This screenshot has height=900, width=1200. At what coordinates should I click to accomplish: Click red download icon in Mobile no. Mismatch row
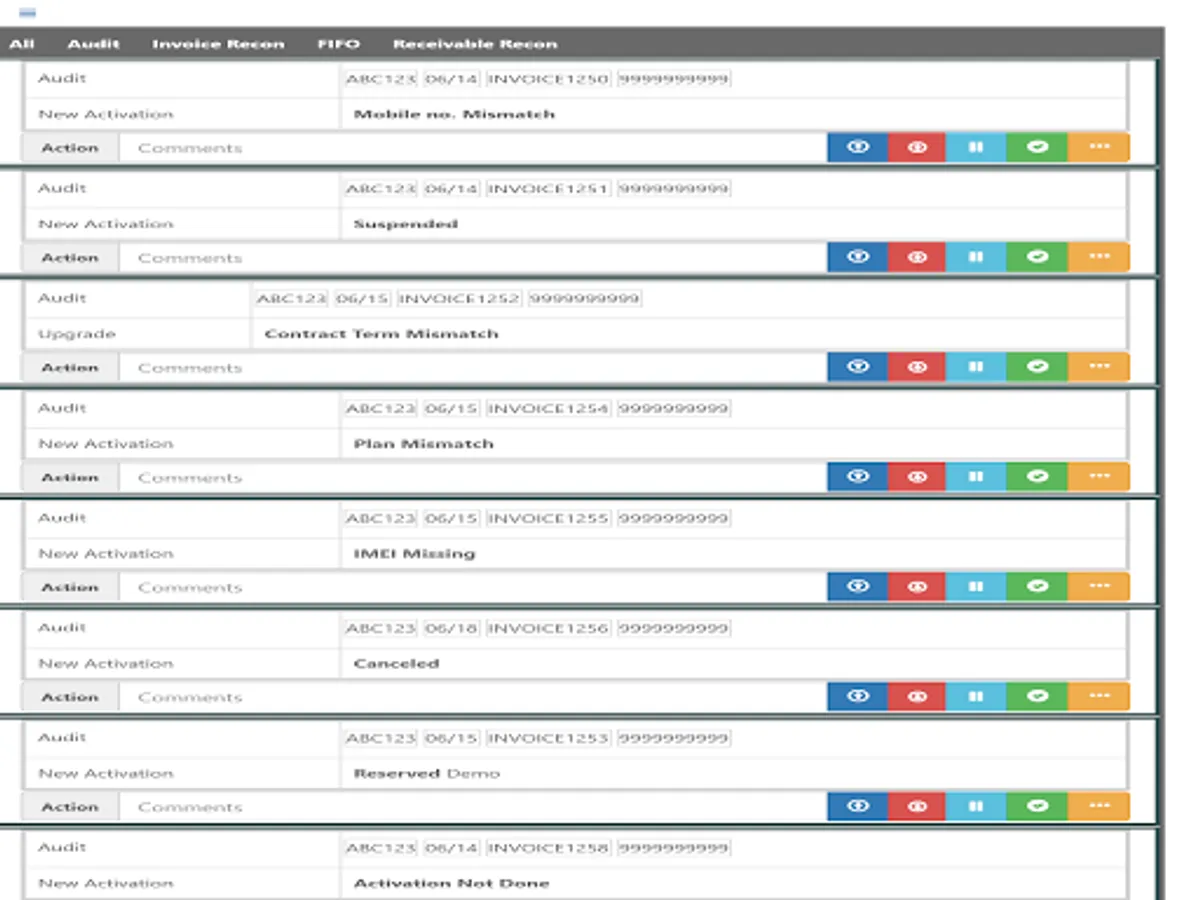pos(917,147)
